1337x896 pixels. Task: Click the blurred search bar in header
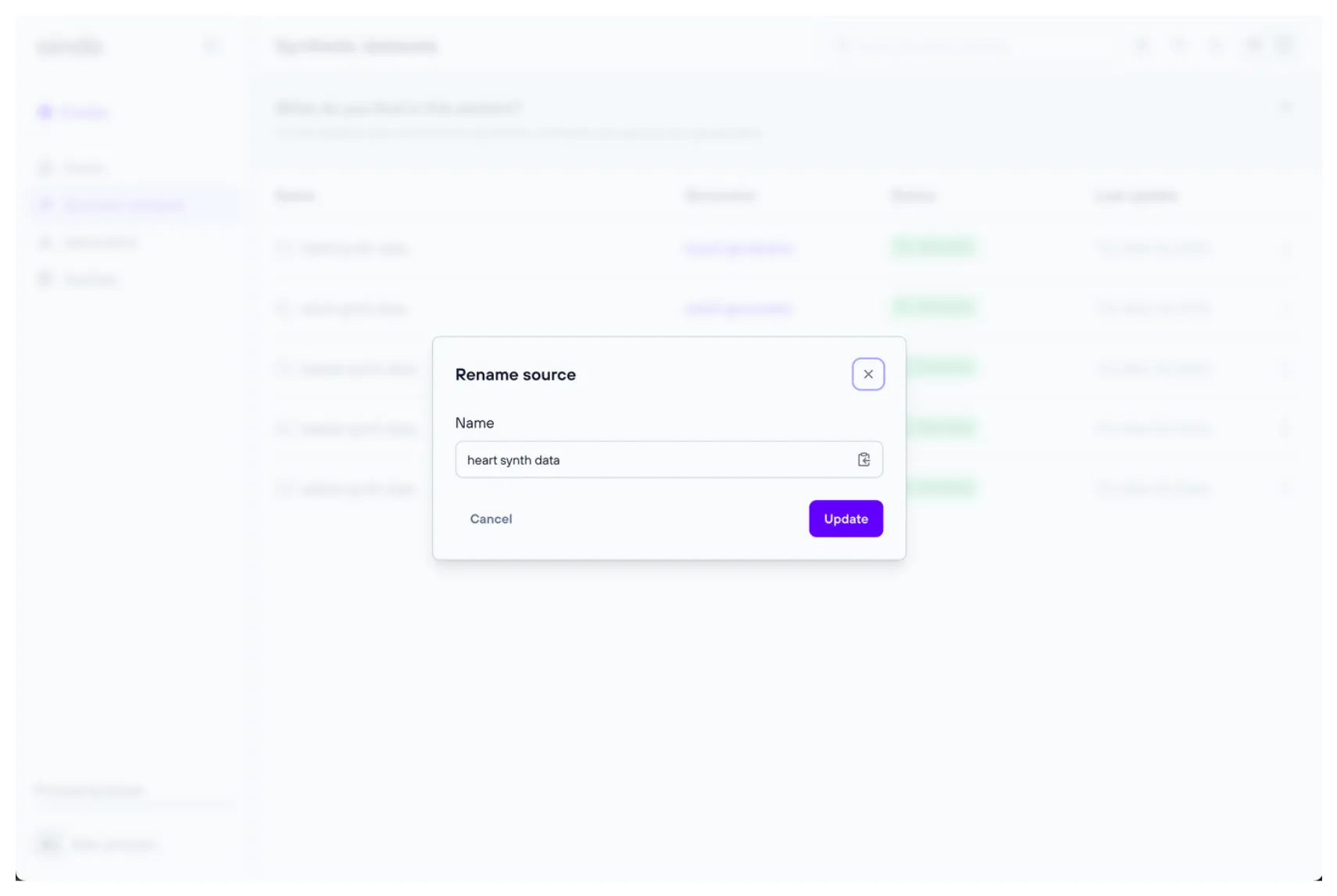930,47
